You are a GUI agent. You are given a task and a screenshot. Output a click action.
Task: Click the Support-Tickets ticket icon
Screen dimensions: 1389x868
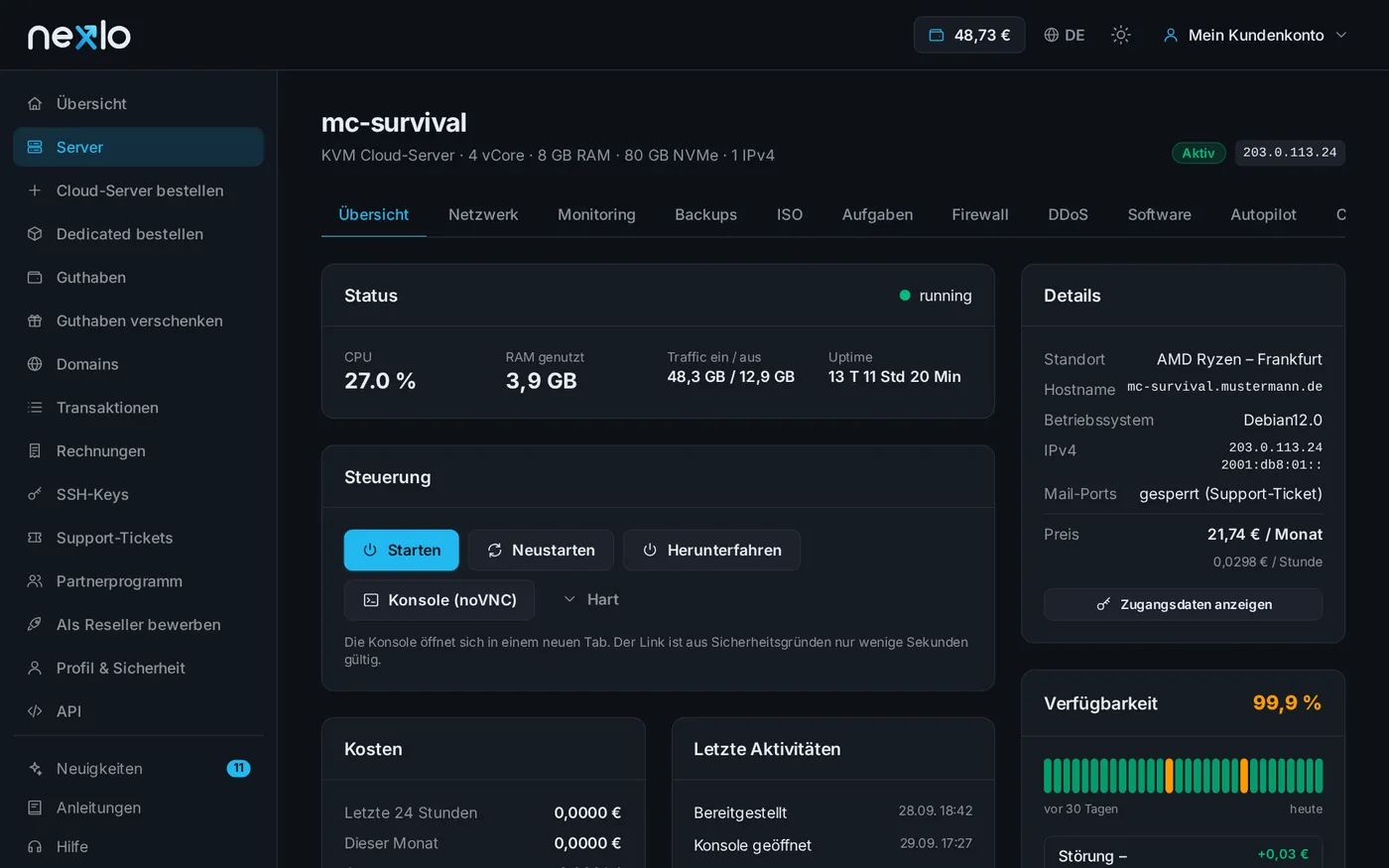pyautogui.click(x=35, y=538)
